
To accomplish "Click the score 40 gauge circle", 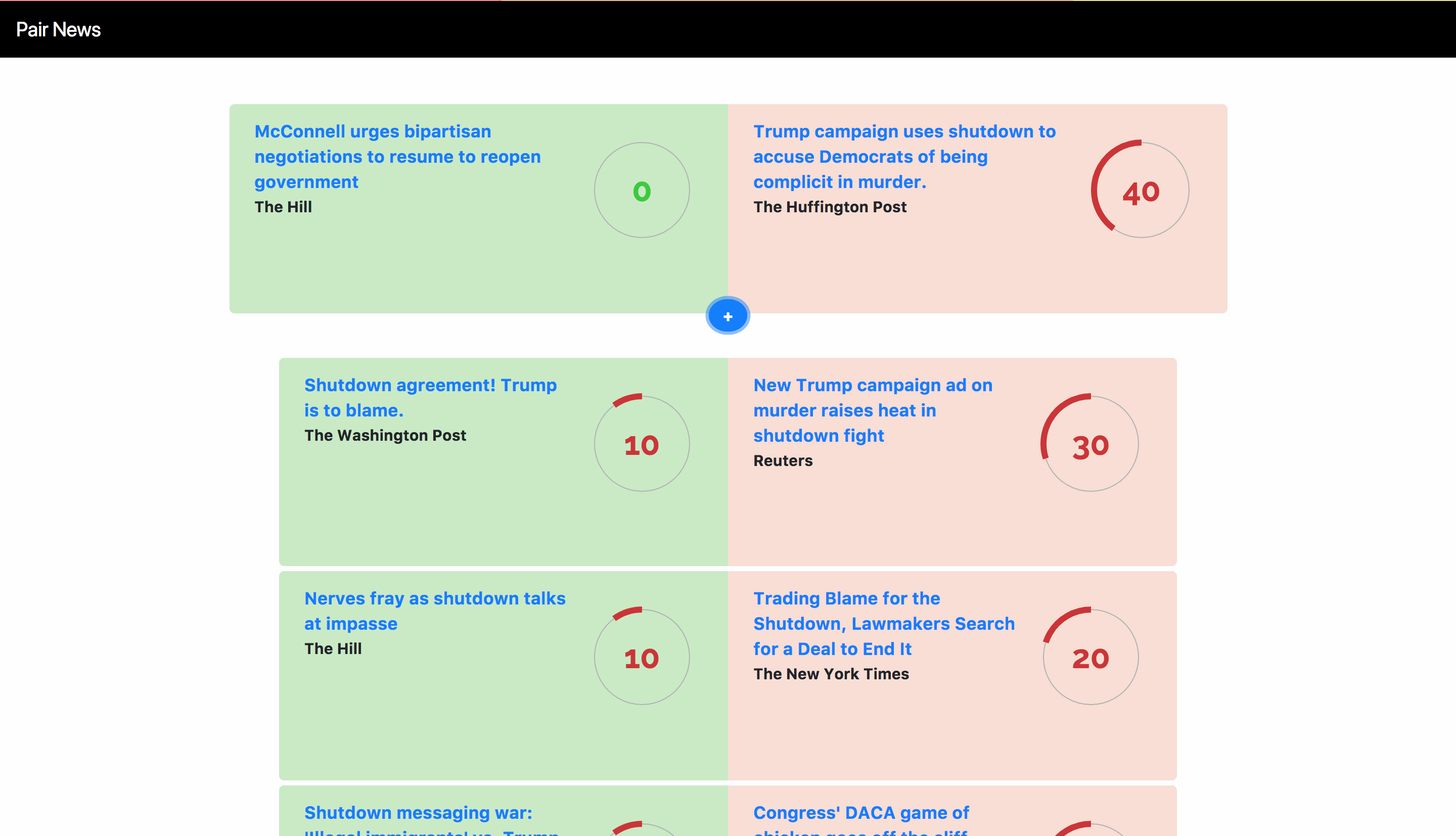I will [x=1140, y=191].
